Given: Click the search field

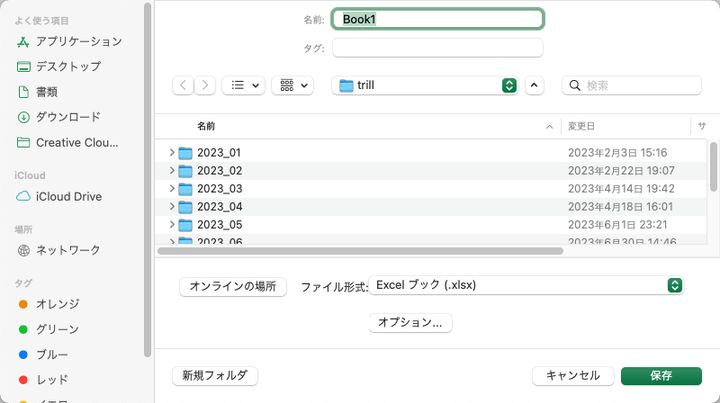Looking at the screenshot, I should (640, 86).
